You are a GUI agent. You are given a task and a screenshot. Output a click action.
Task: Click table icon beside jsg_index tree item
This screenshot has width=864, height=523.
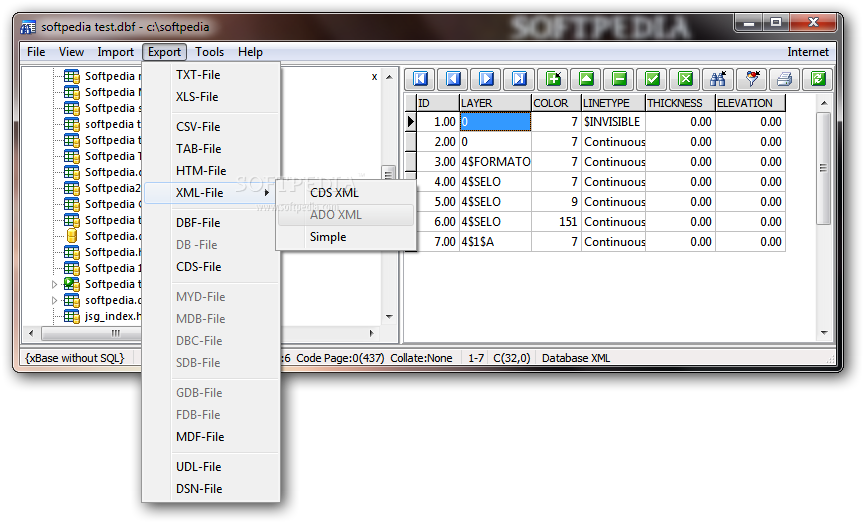(72, 316)
